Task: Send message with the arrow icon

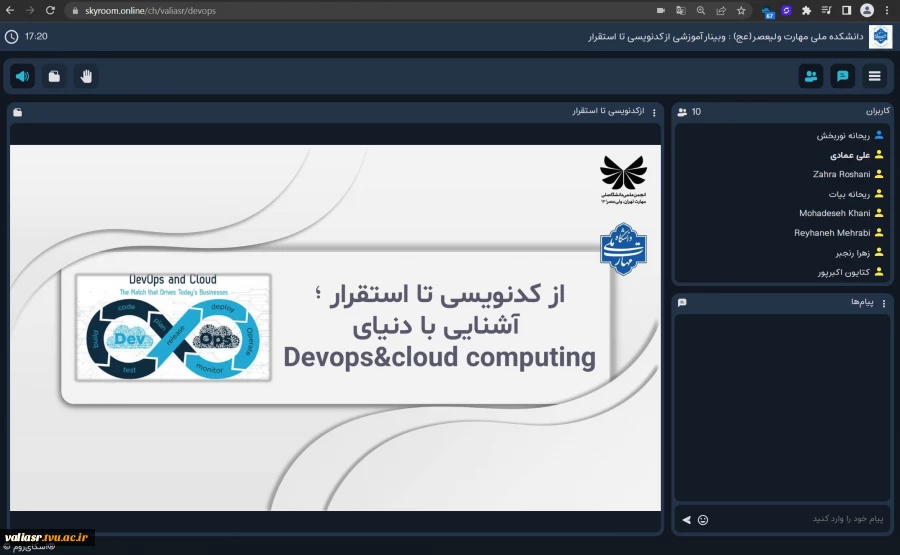Action: tap(686, 520)
